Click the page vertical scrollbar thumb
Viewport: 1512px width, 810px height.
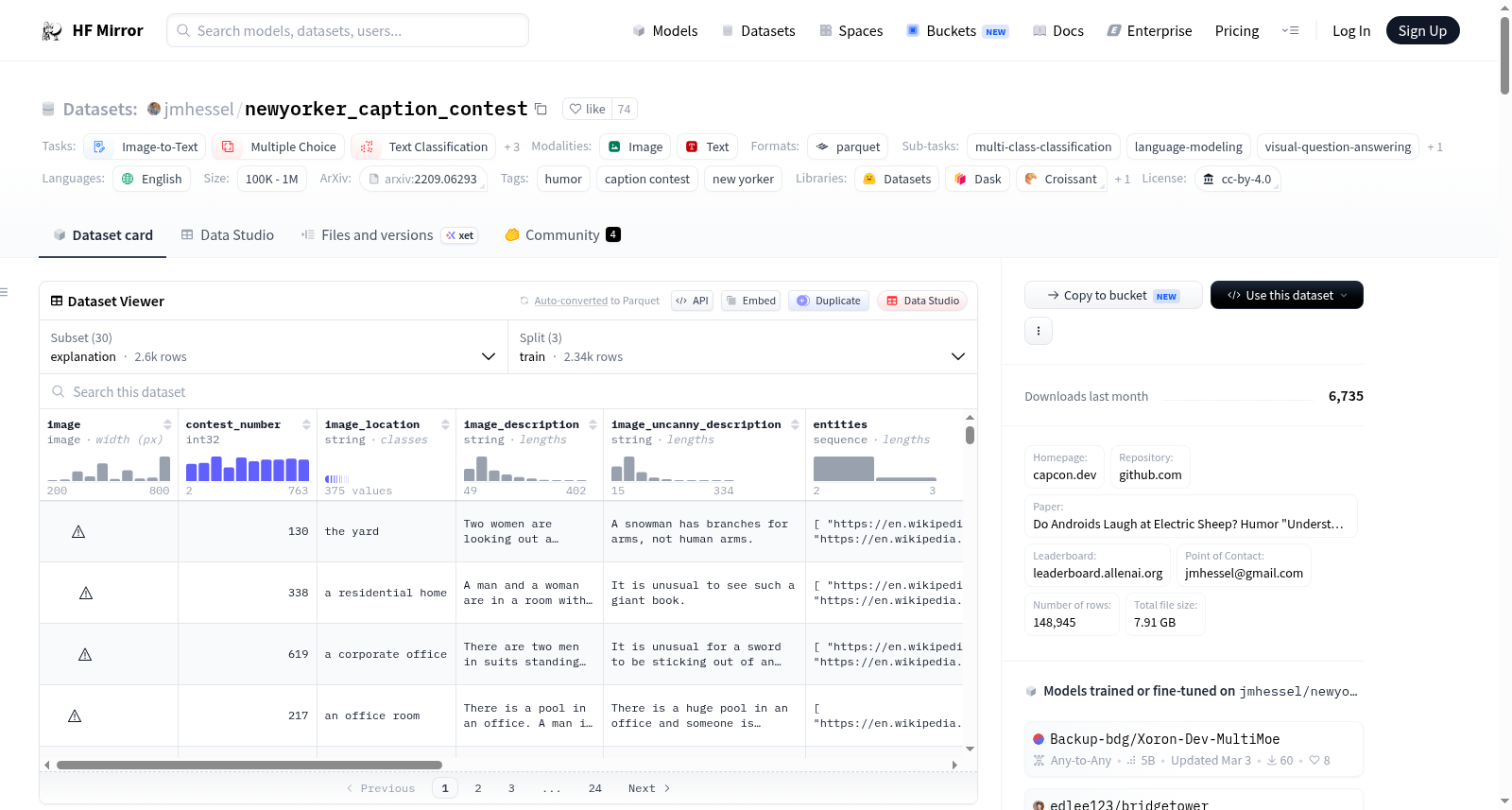click(x=1504, y=55)
